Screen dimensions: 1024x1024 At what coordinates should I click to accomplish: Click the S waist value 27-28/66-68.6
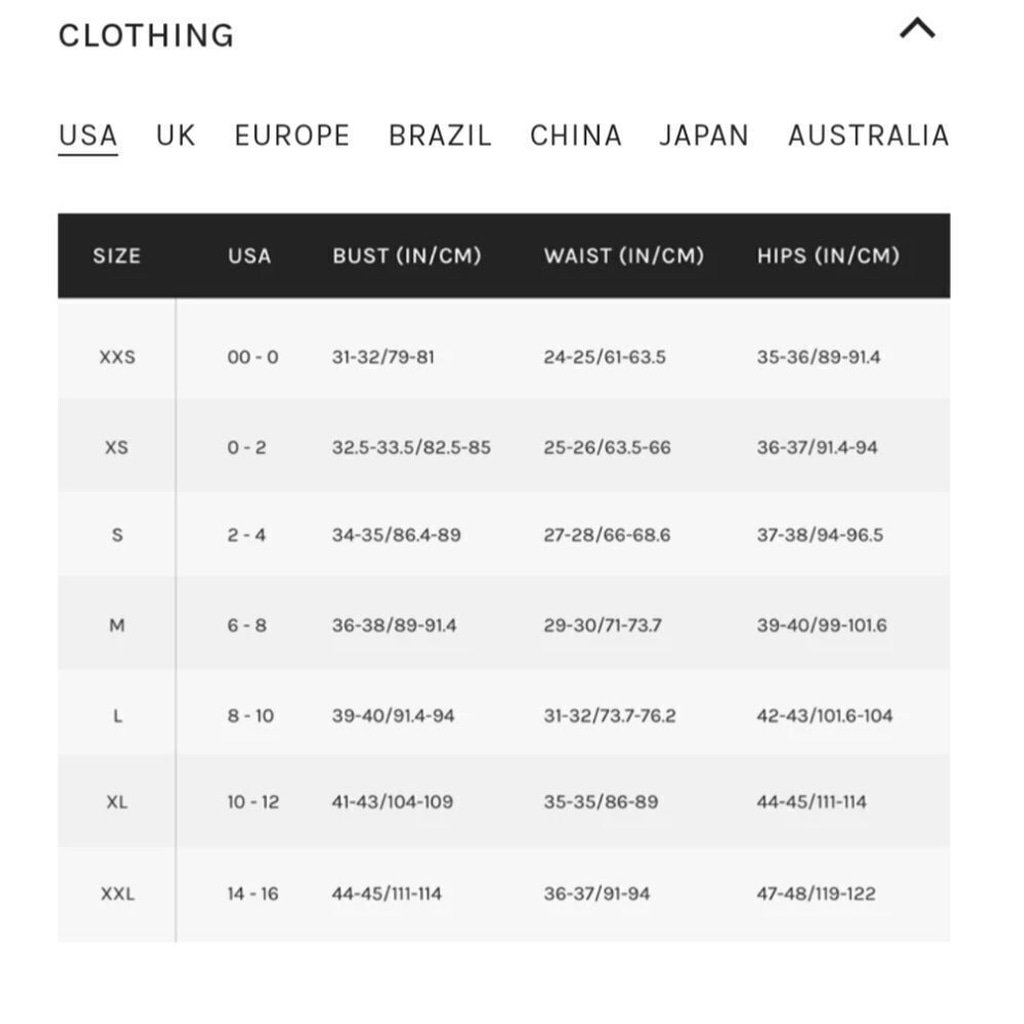point(607,536)
